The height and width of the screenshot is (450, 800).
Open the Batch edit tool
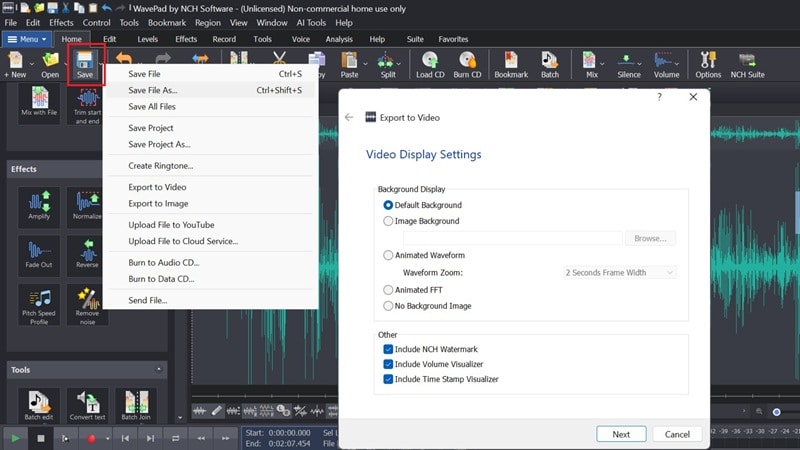pos(39,406)
